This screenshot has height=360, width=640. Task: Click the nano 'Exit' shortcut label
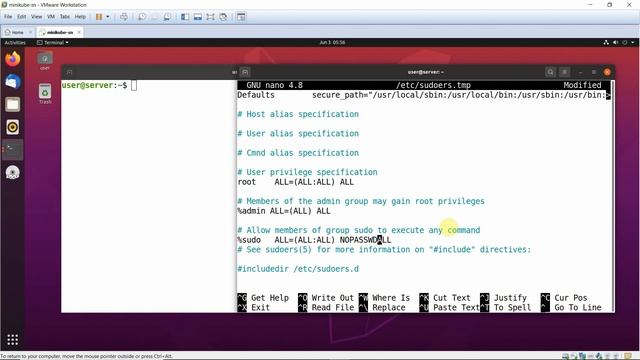click(260, 308)
